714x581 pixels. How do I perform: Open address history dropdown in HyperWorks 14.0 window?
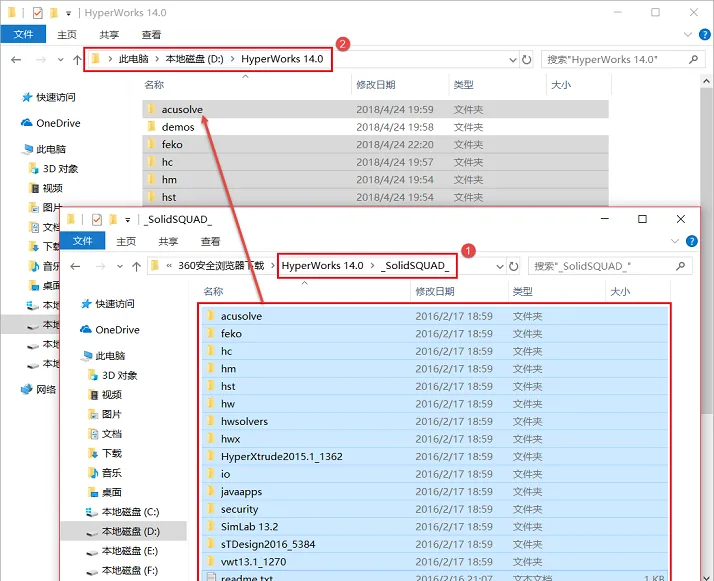513,60
